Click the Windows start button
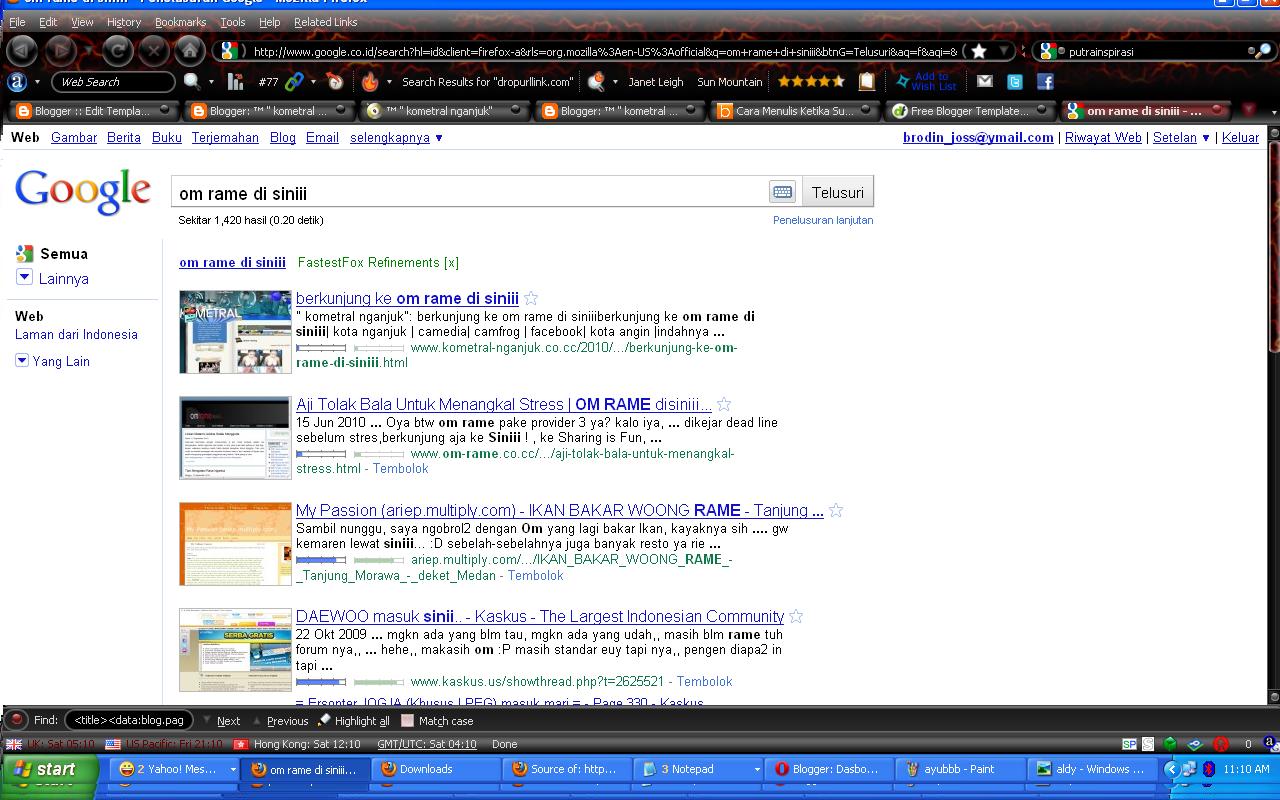The height and width of the screenshot is (800, 1280). tap(50, 770)
